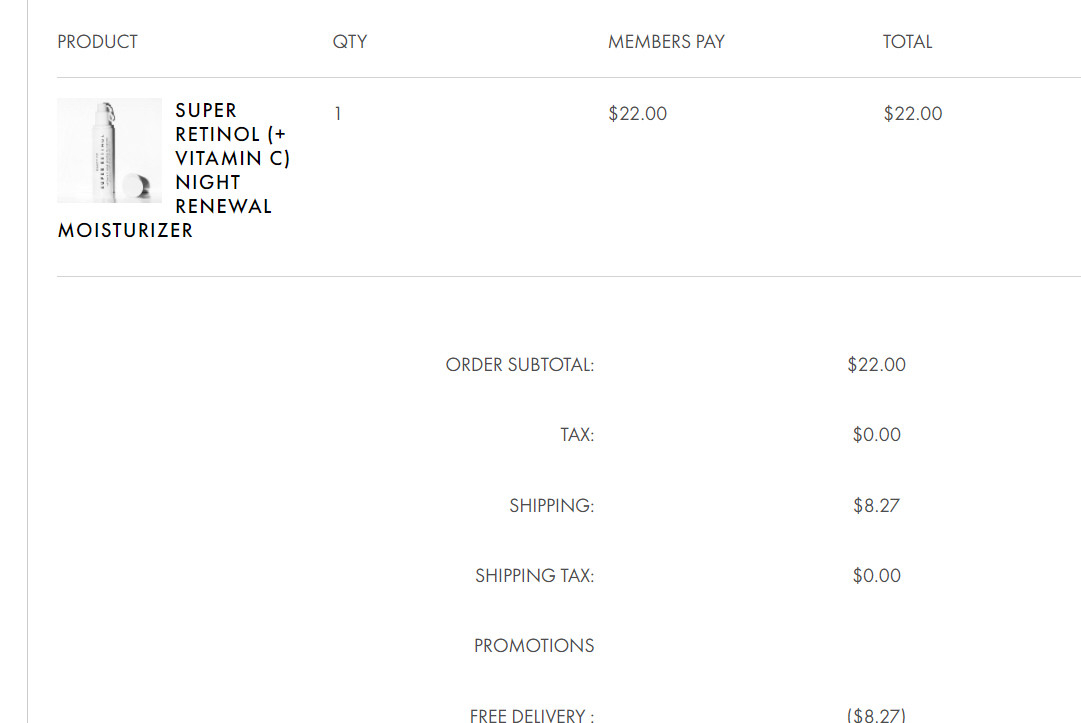Click the free delivery discount ($8.27)

[876, 715]
